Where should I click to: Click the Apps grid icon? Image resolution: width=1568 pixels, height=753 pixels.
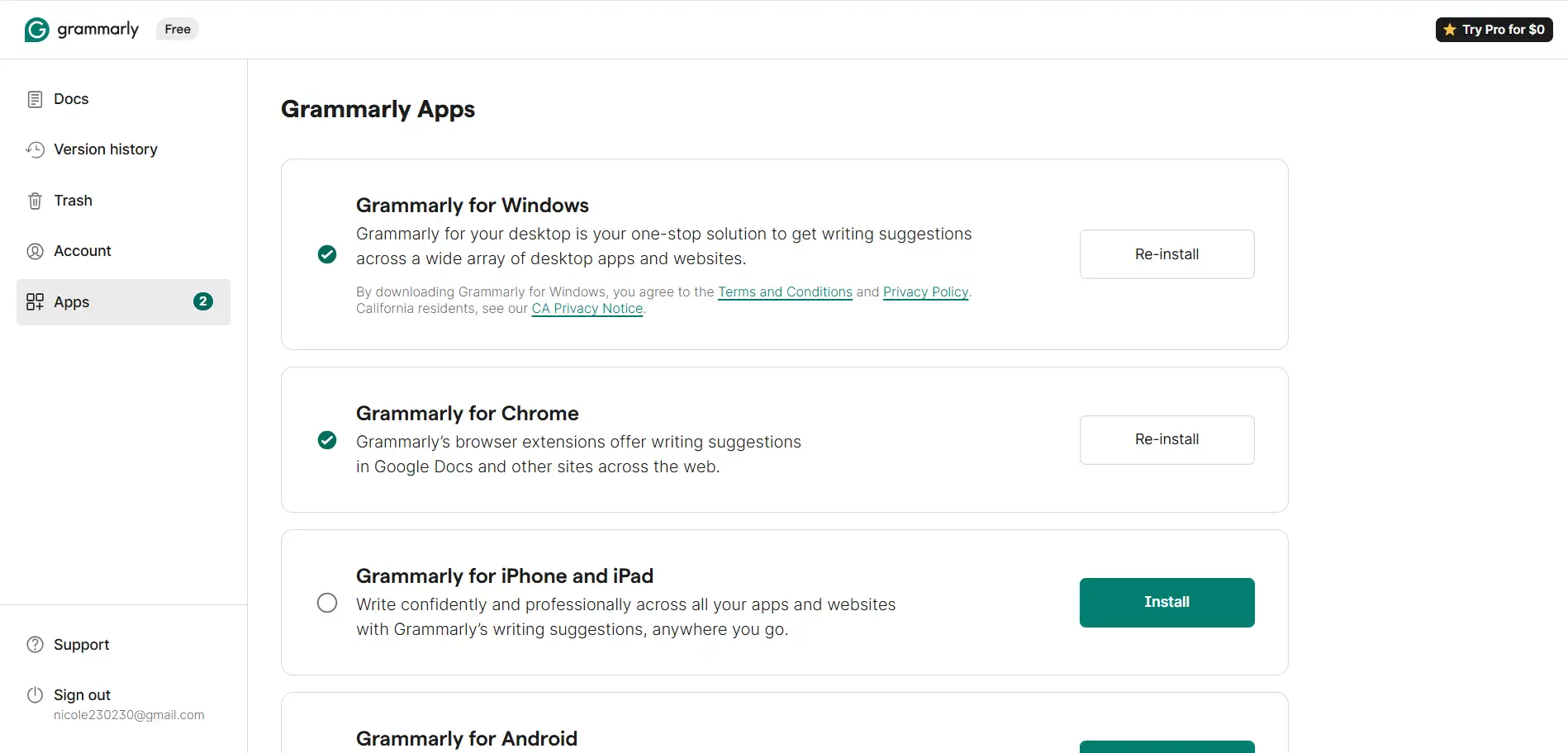[x=35, y=302]
